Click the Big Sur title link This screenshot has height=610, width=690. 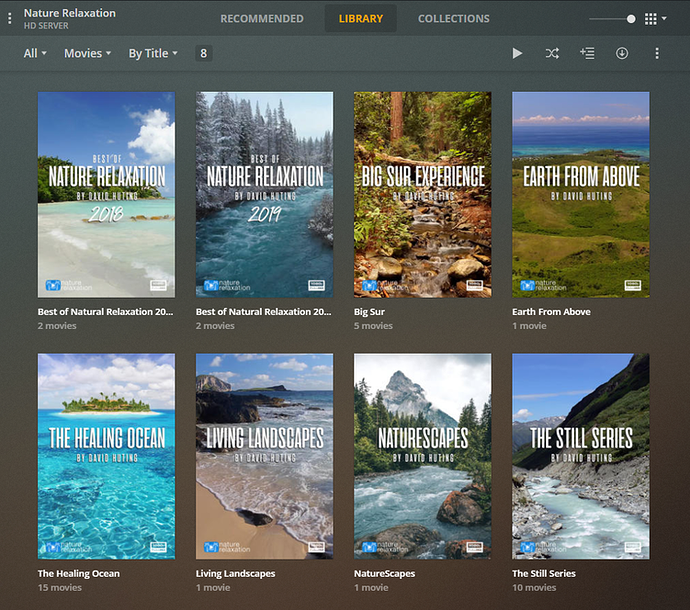[369, 312]
